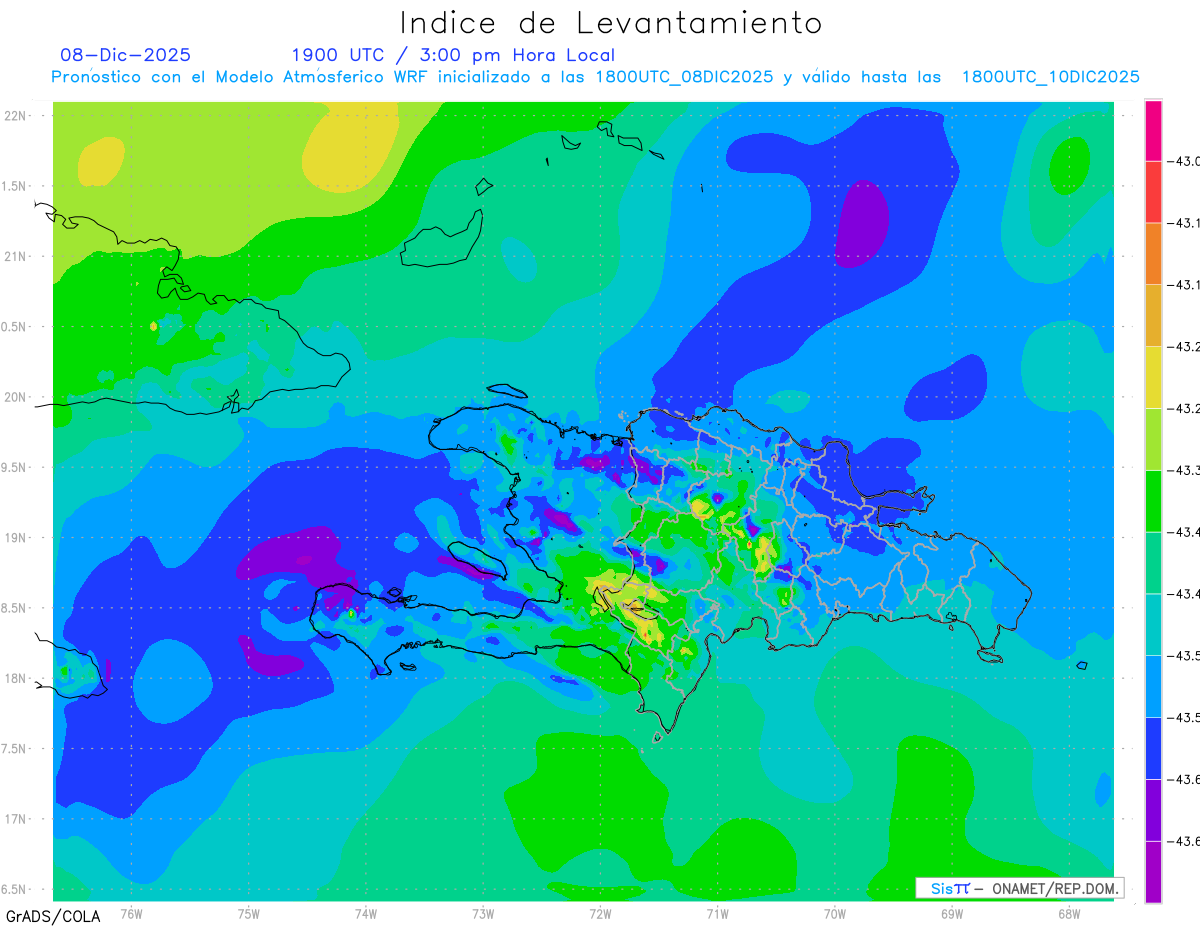Click the "72W" longitude label
1200x927 pixels.
[600, 913]
